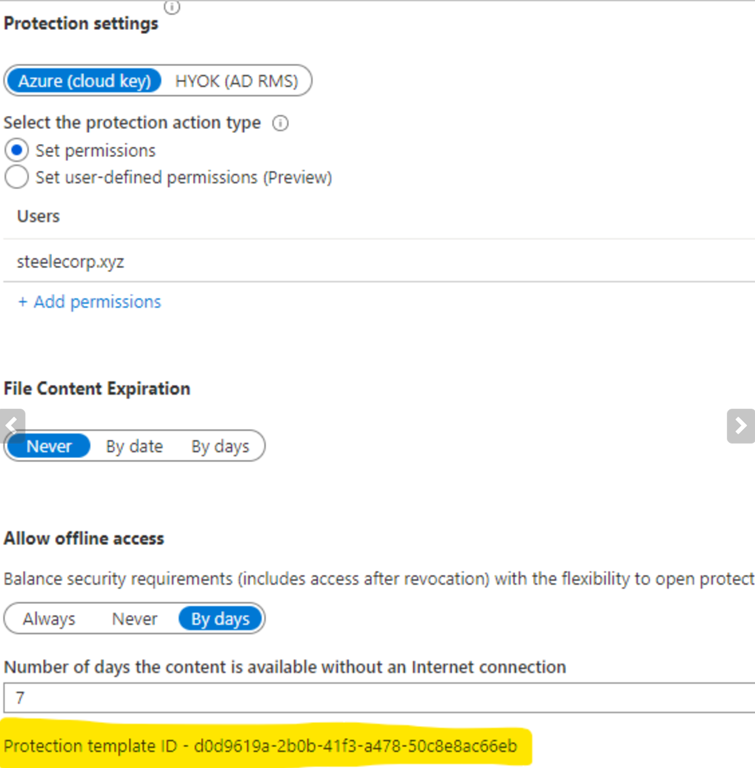Image resolution: width=755 pixels, height=768 pixels.
Task: Click the File Content Expiration heading
Action: click(x=97, y=388)
